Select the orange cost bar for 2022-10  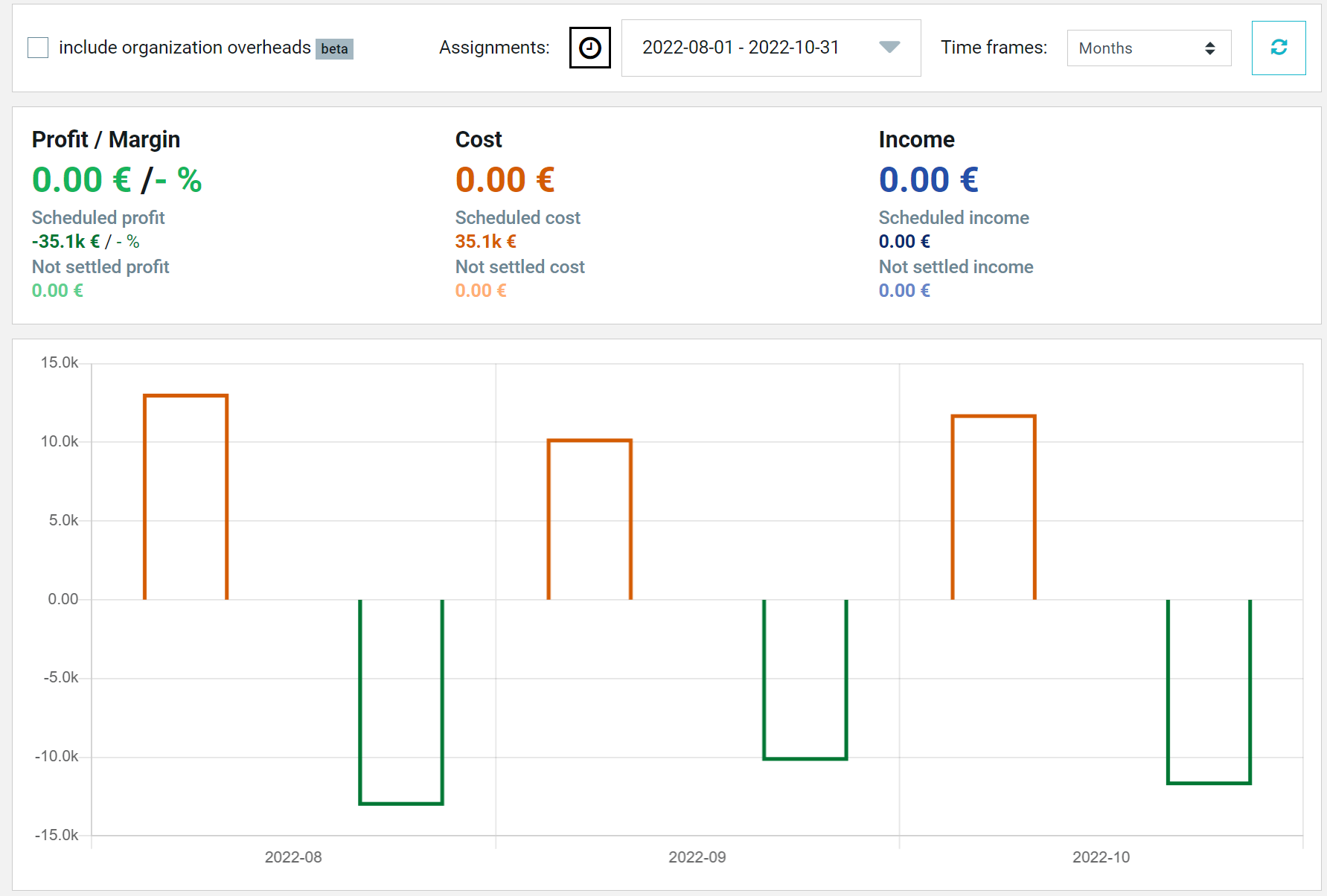click(x=994, y=508)
